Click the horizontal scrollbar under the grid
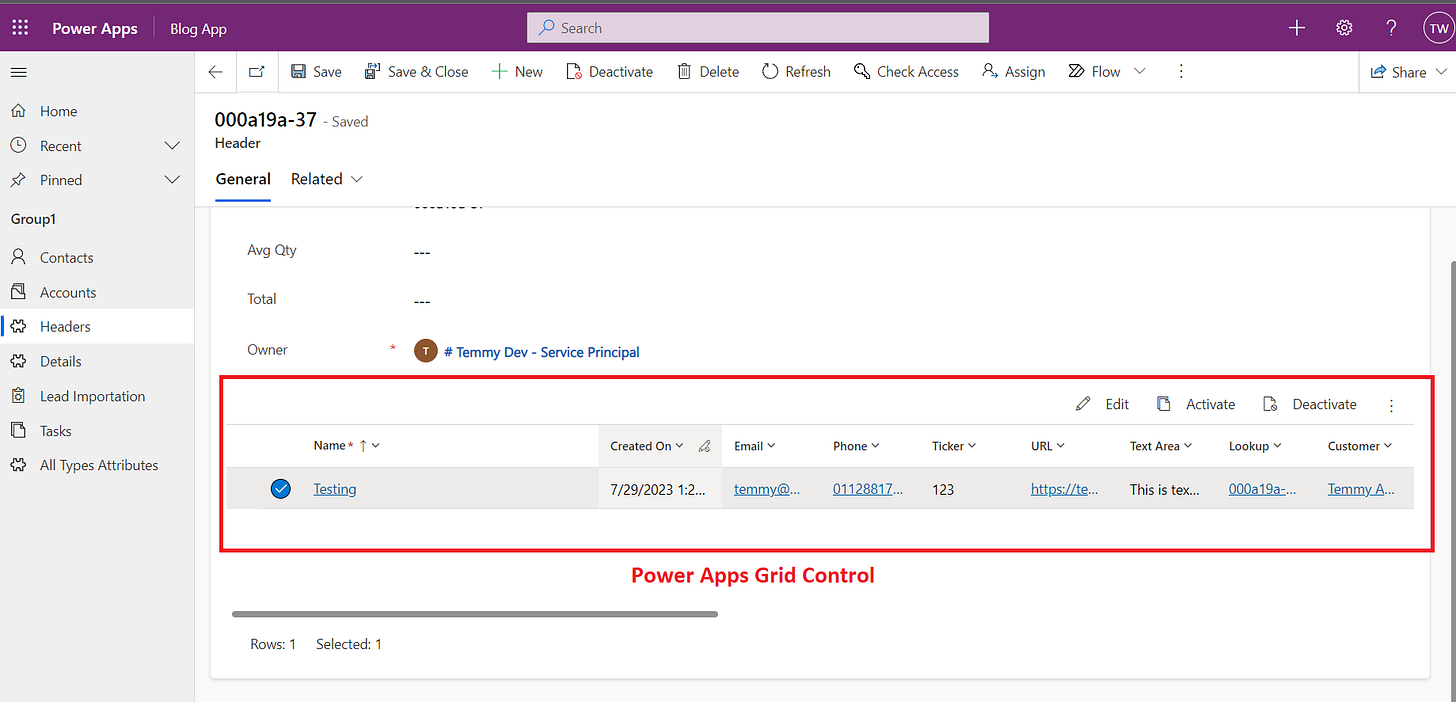Image resolution: width=1456 pixels, height=702 pixels. tap(475, 614)
